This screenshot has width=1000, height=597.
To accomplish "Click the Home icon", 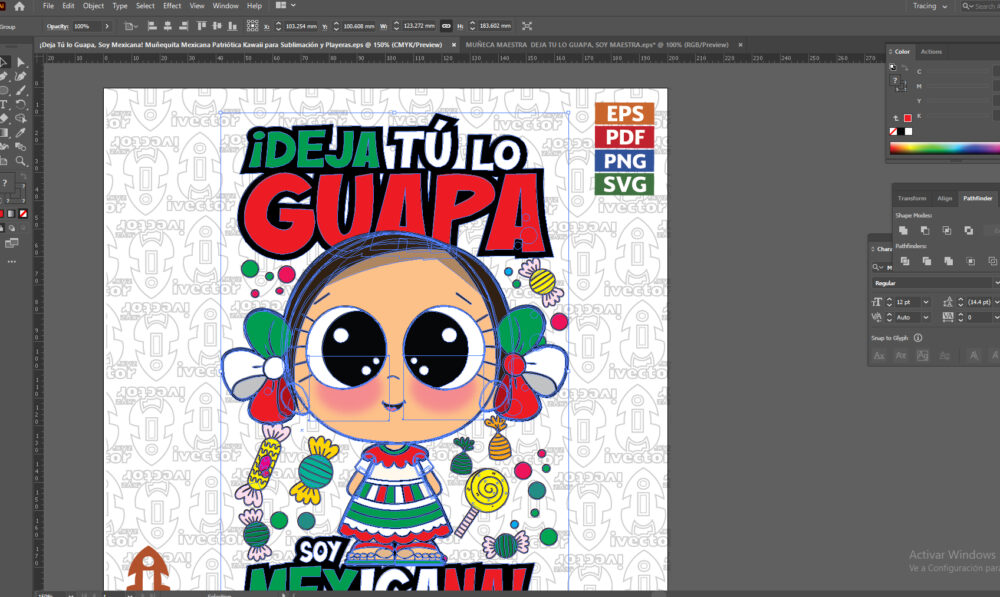I will click(19, 6).
